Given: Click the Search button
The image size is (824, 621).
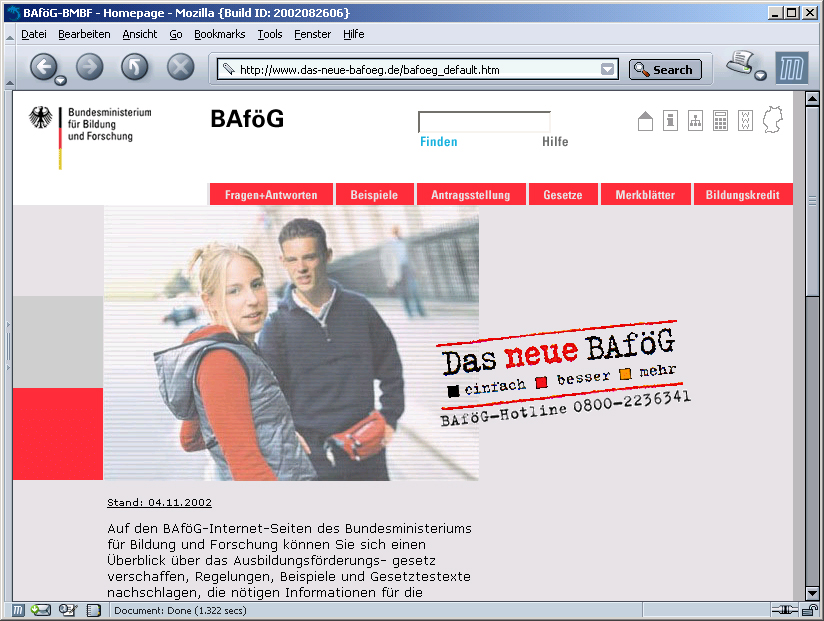Looking at the screenshot, I should pos(665,70).
